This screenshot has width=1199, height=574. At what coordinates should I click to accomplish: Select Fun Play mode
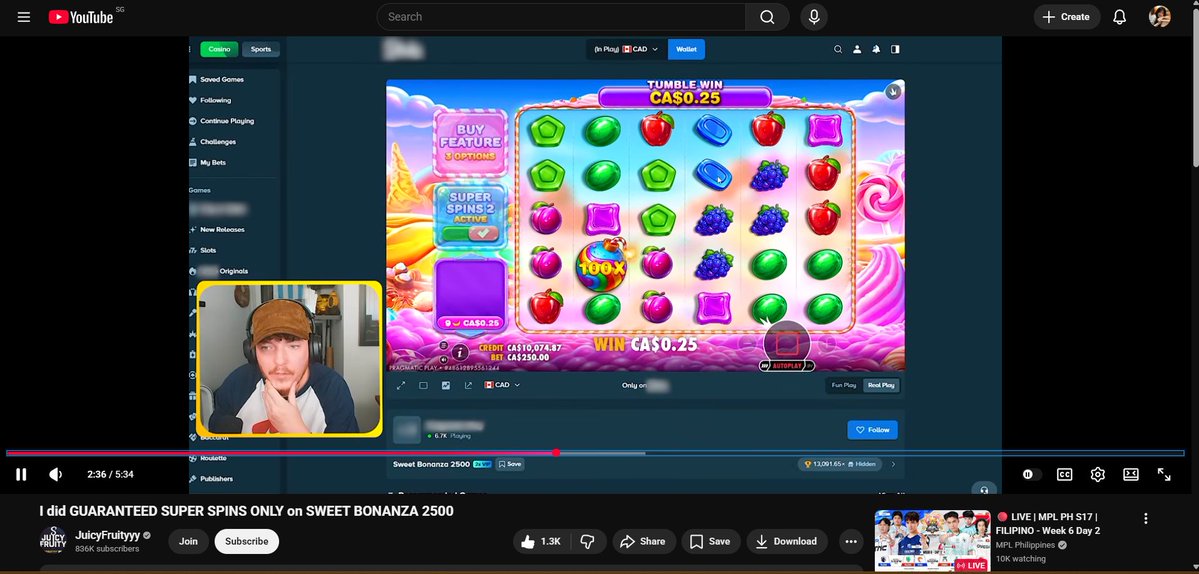[844, 385]
